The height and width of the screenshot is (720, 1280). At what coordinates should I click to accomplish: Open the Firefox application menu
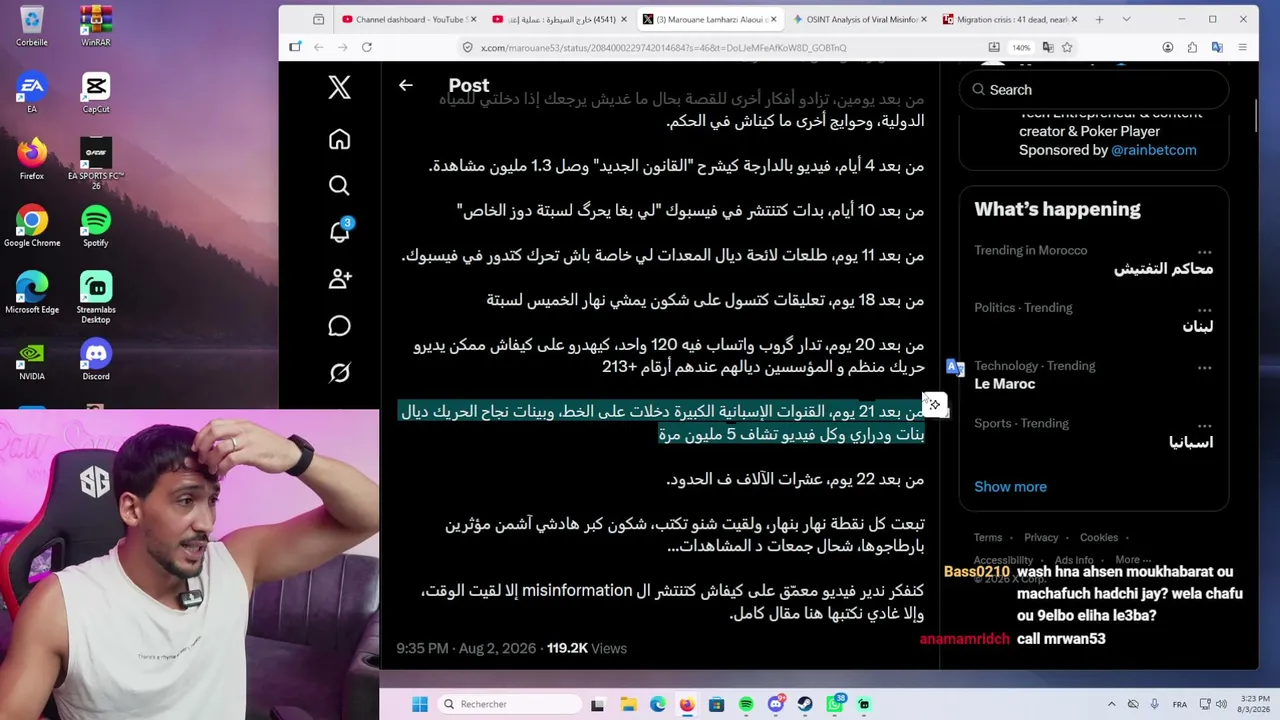tap(1243, 47)
